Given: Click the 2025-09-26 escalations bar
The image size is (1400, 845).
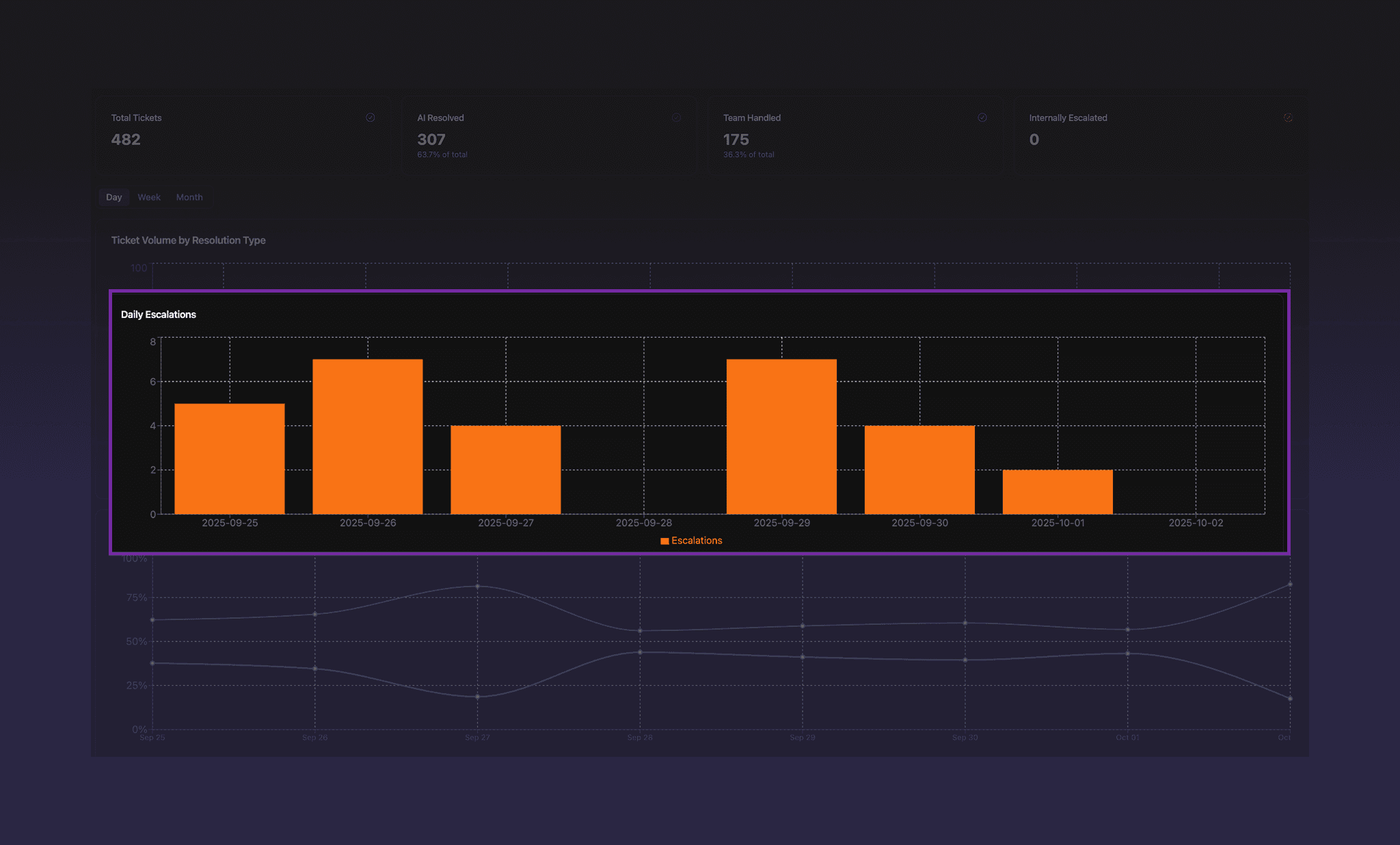Looking at the screenshot, I should click(x=368, y=437).
